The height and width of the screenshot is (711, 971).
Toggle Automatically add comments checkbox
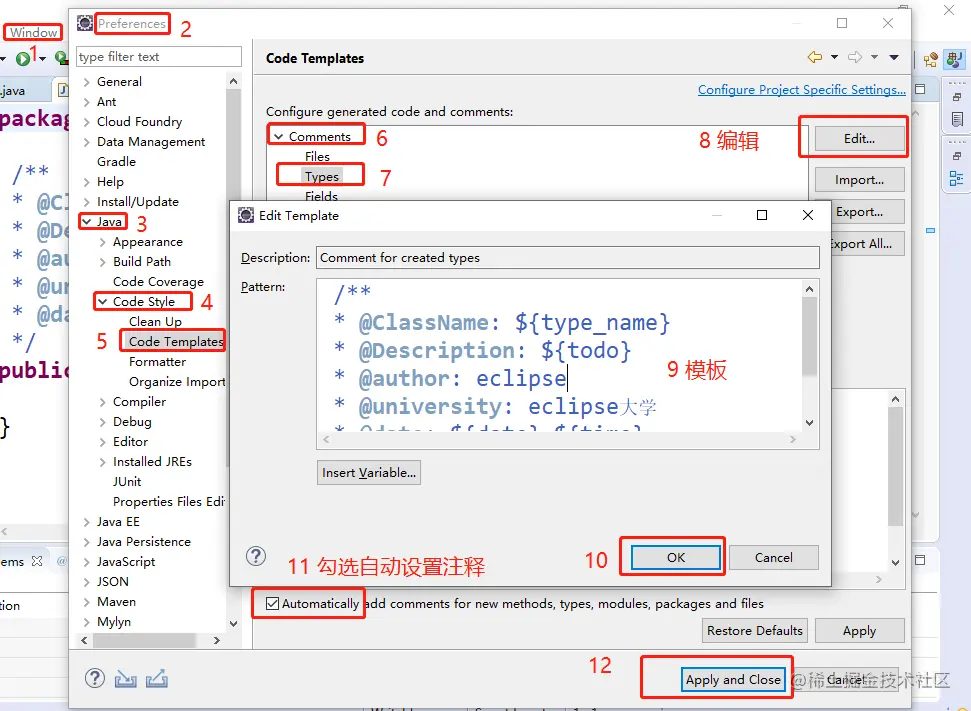pyautogui.click(x=272, y=604)
